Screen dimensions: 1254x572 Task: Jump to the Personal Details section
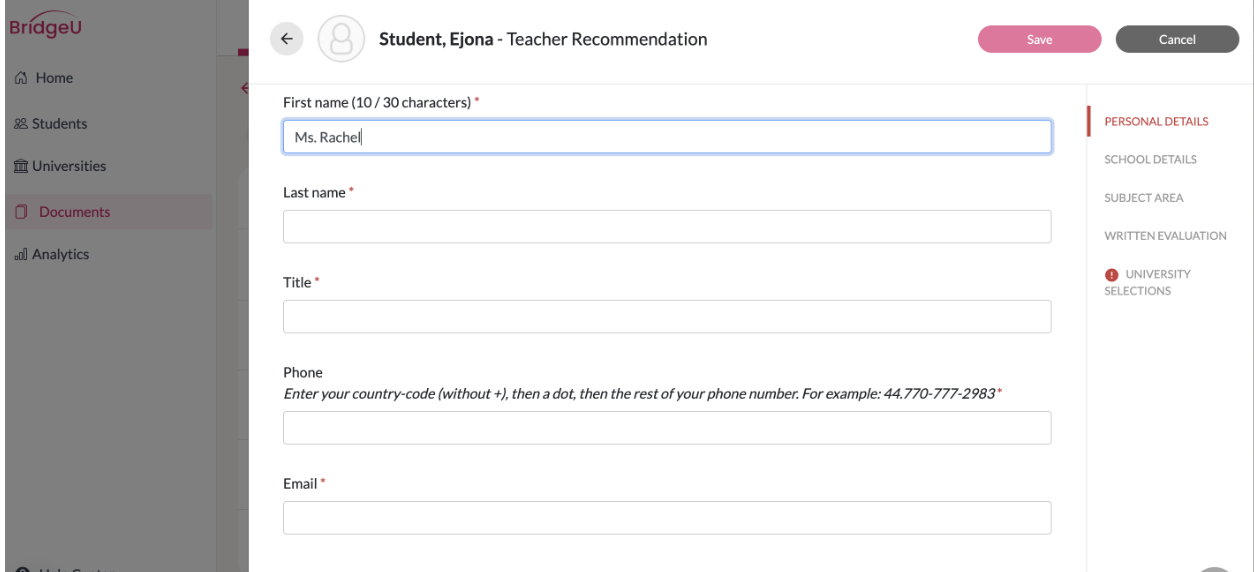pos(1156,122)
